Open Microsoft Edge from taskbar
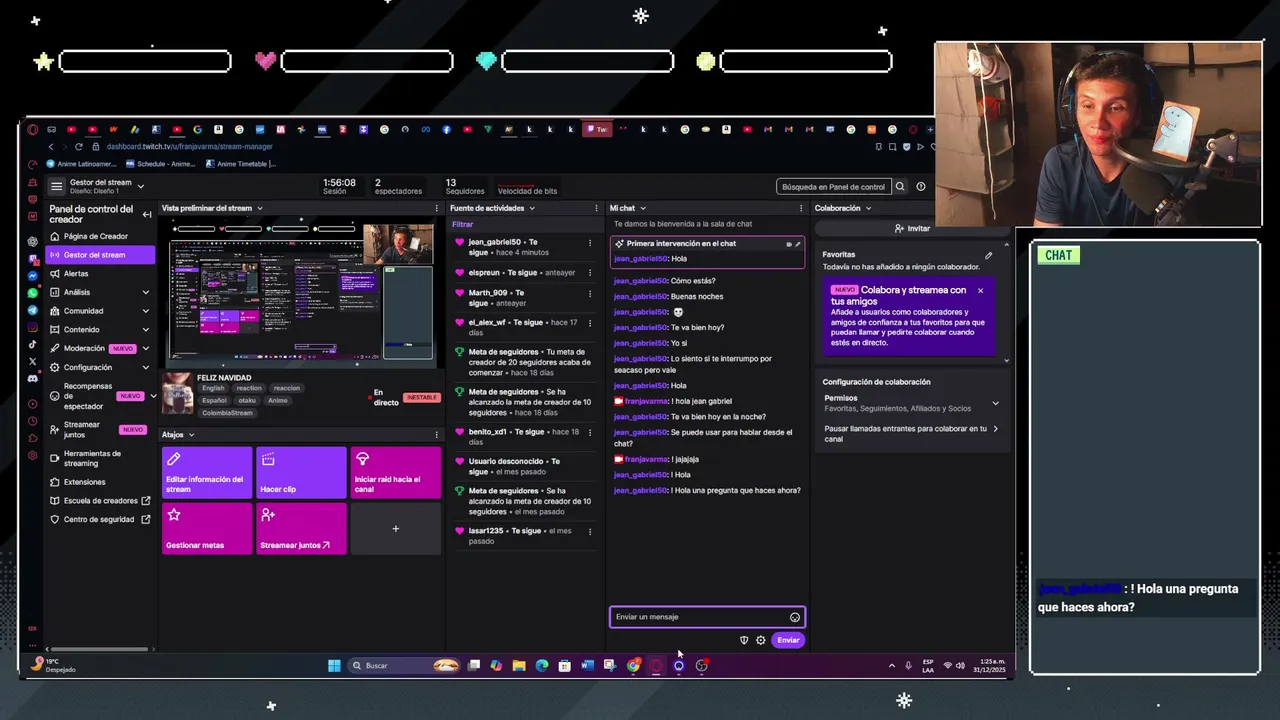The width and height of the screenshot is (1280, 720). tap(542, 666)
